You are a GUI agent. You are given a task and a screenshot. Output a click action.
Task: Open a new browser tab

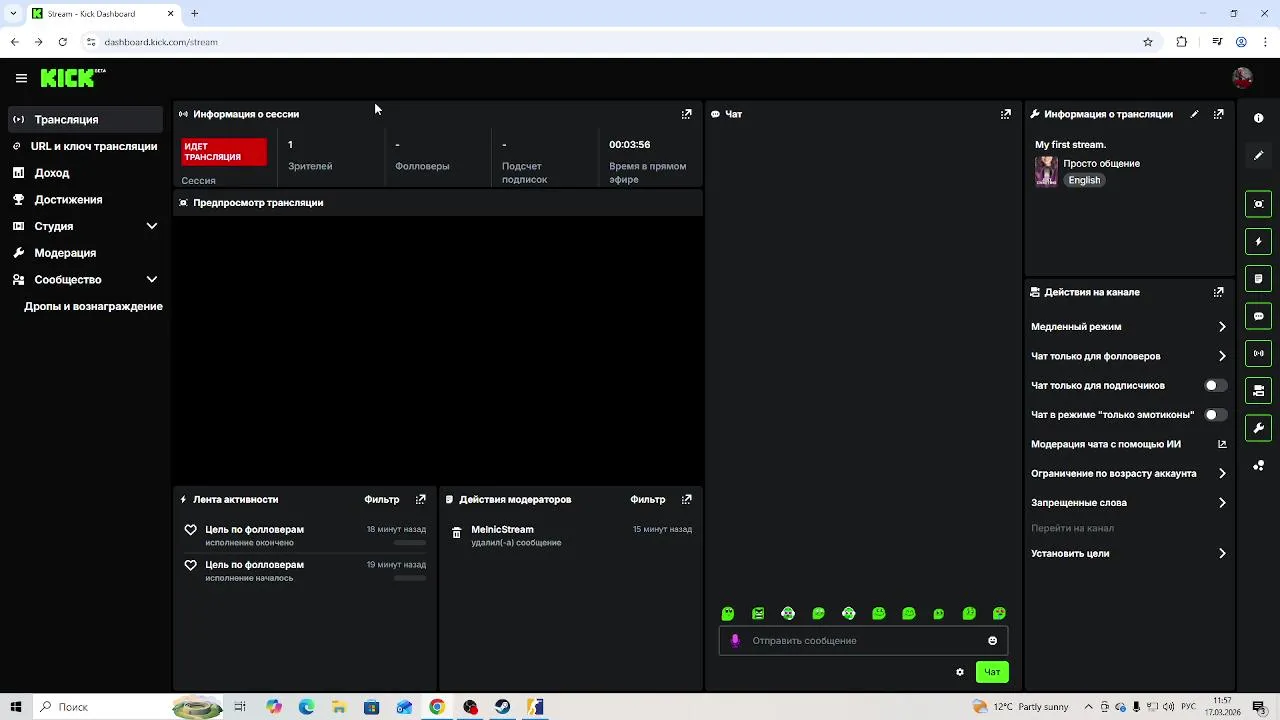pyautogui.click(x=195, y=13)
